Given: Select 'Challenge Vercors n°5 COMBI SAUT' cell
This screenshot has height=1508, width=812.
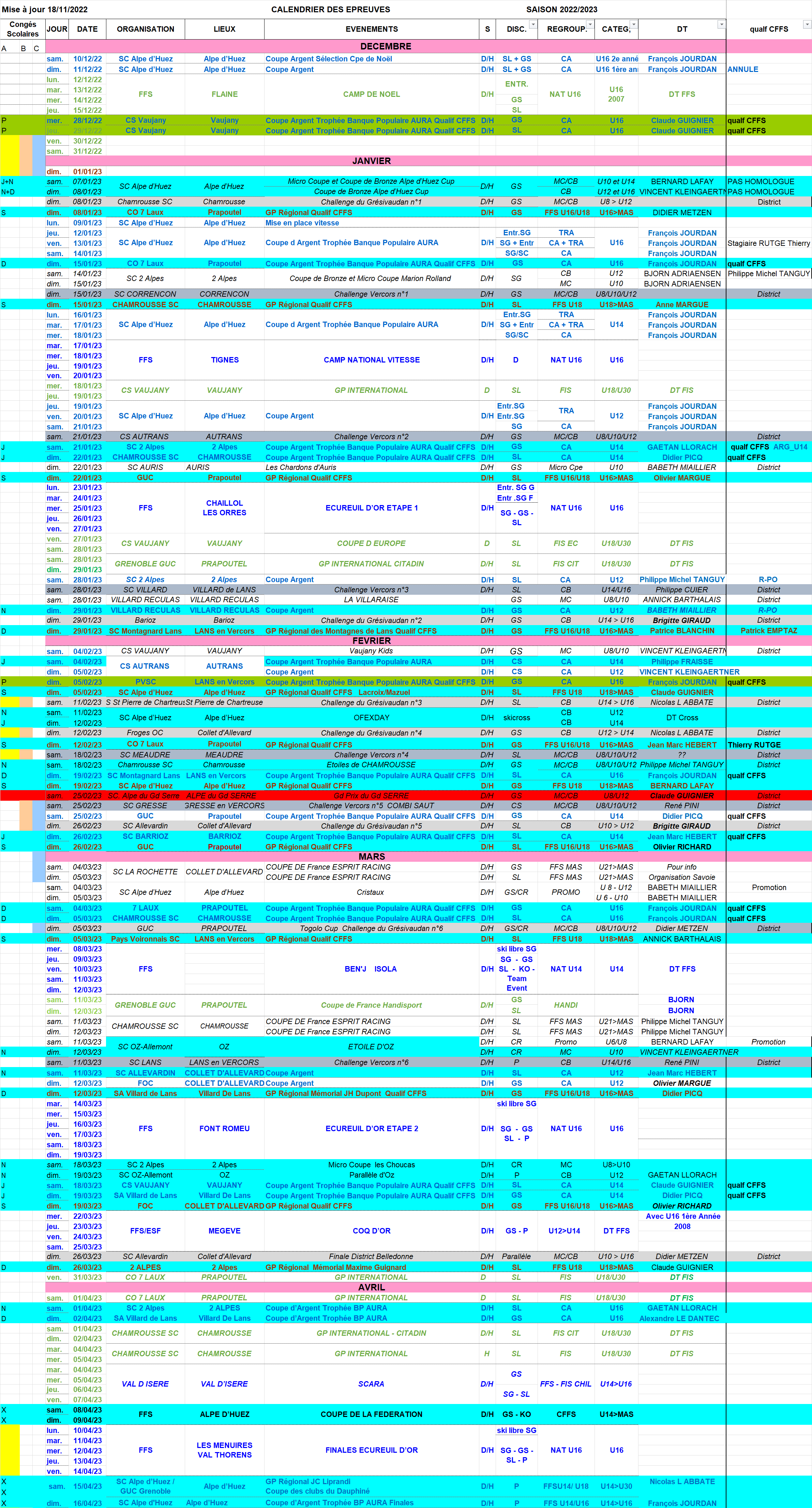Looking at the screenshot, I should tap(372, 806).
